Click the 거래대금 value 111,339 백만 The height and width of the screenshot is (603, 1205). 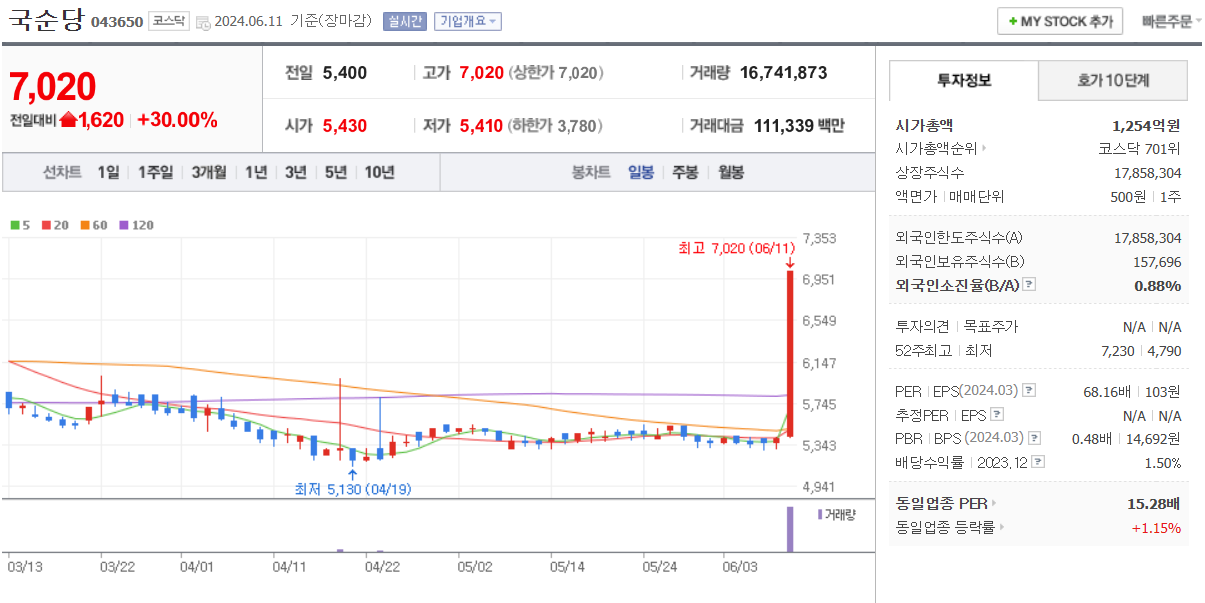pos(798,126)
